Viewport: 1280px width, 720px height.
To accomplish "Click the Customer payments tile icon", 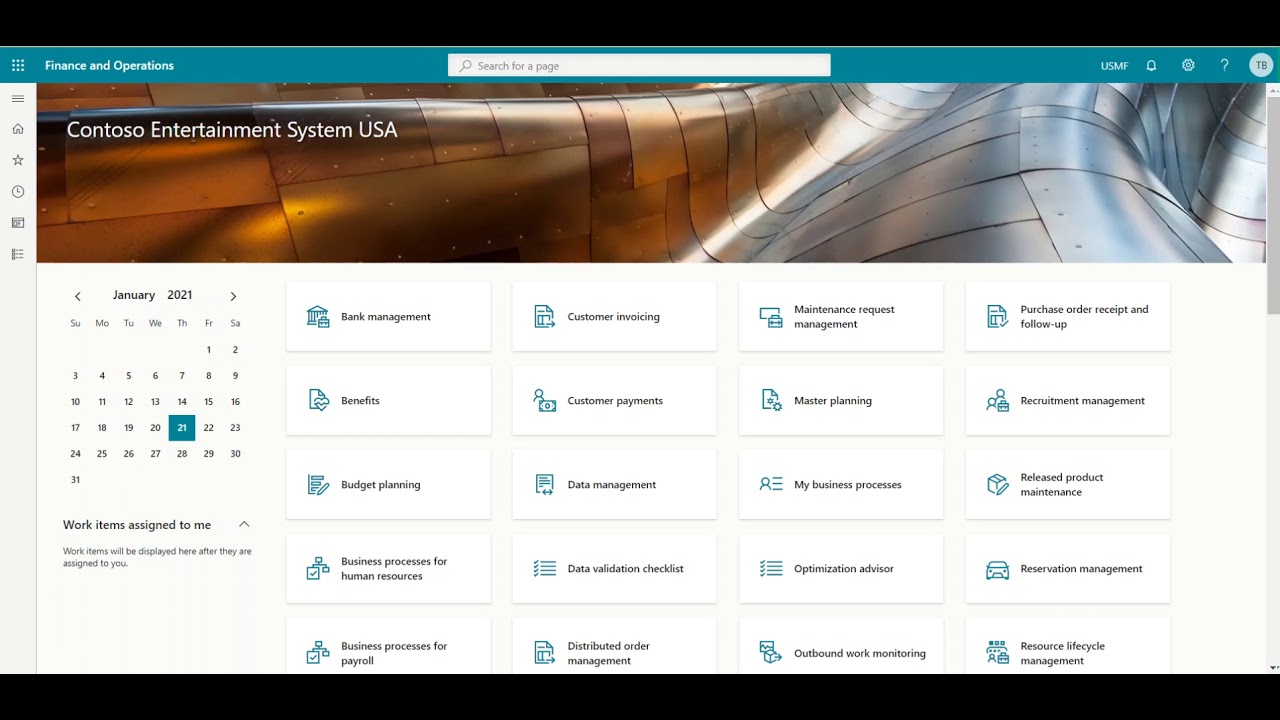I will [x=544, y=401].
